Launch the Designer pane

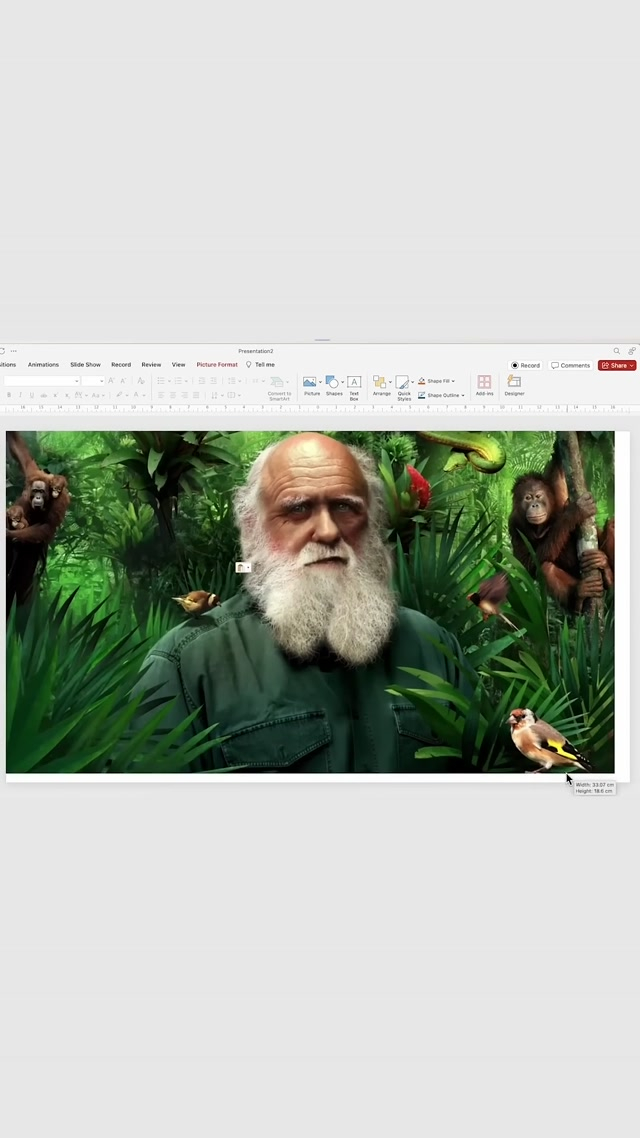point(514,385)
